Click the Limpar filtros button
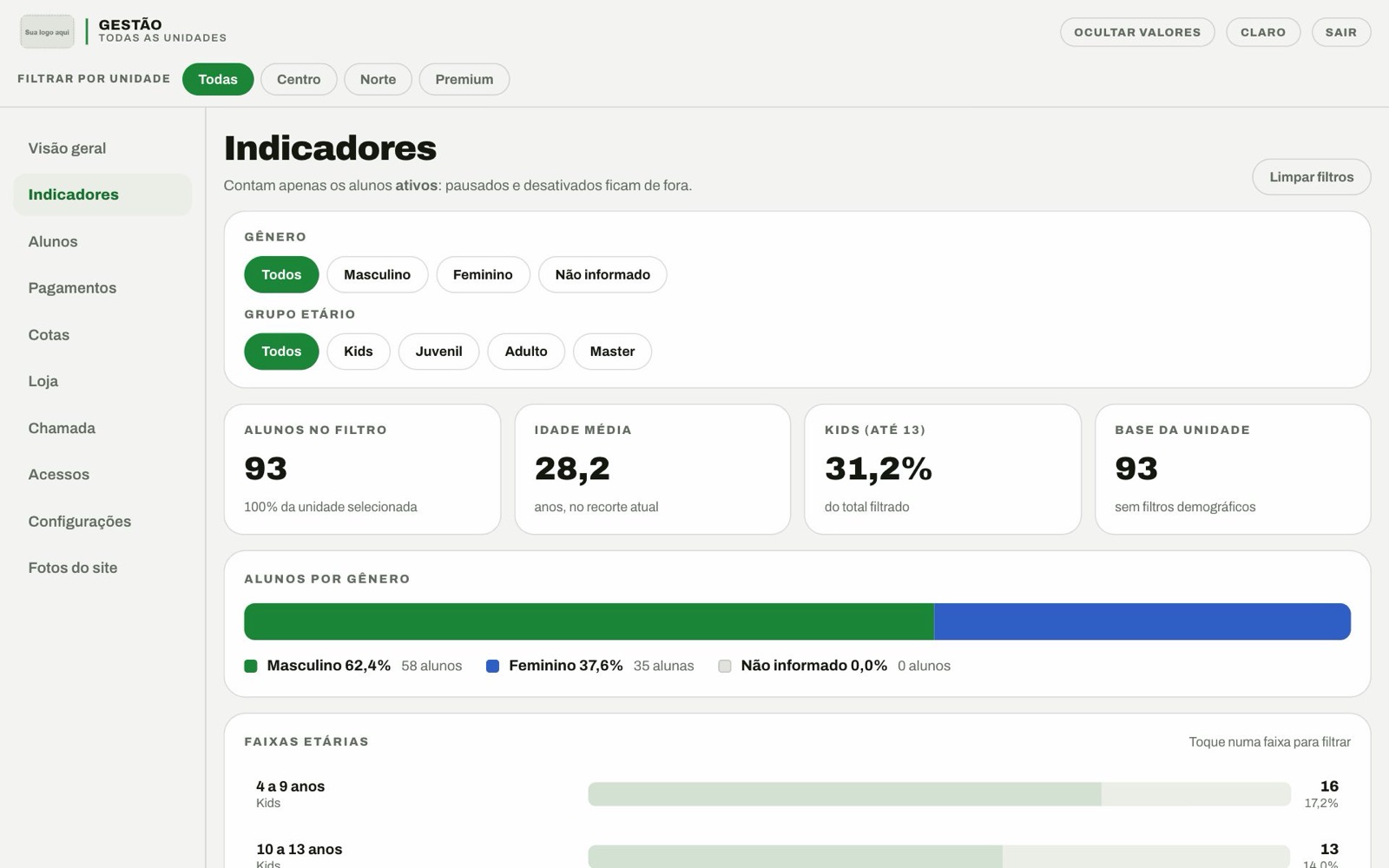Image resolution: width=1389 pixels, height=868 pixels. click(1311, 177)
